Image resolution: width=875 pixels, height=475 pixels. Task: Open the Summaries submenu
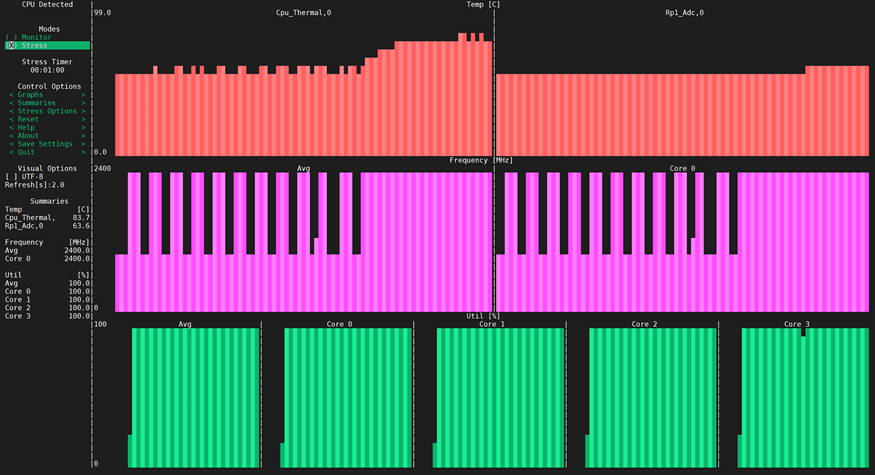[x=47, y=103]
